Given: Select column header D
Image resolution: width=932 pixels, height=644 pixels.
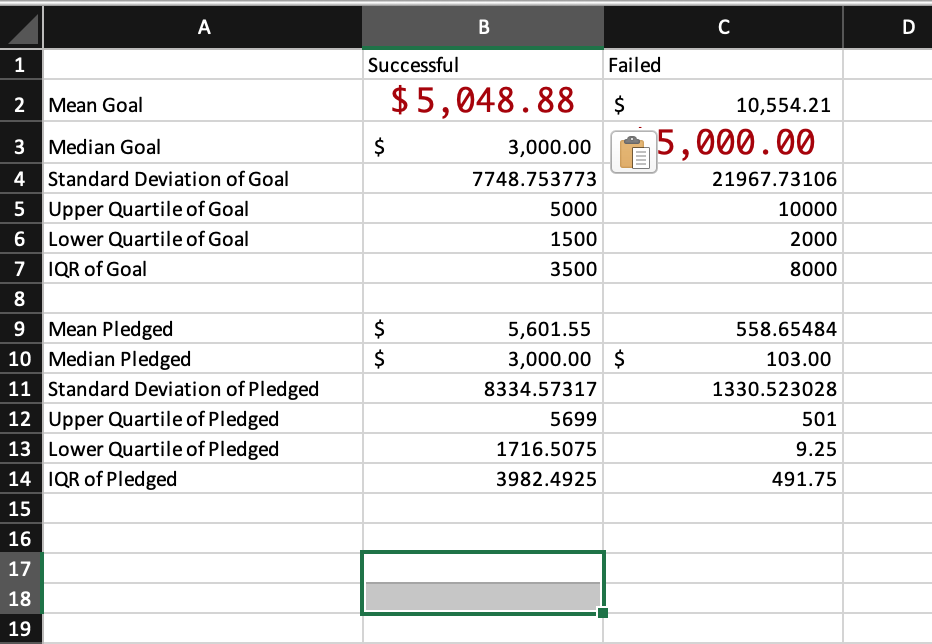Looking at the screenshot, I should click(x=906, y=27).
